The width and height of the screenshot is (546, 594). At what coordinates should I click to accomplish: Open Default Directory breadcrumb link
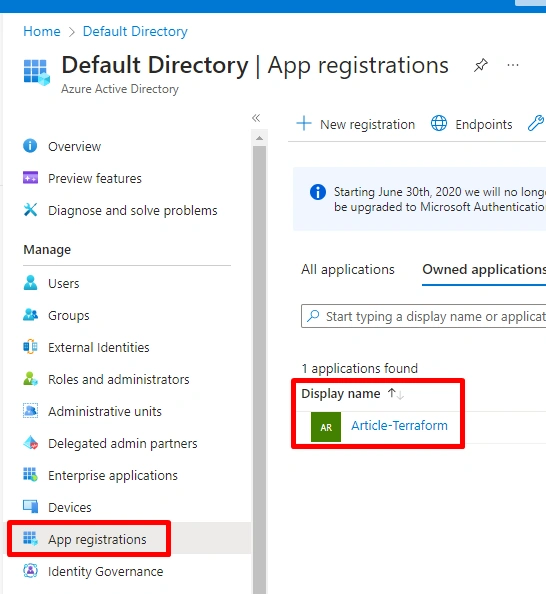[x=135, y=31]
